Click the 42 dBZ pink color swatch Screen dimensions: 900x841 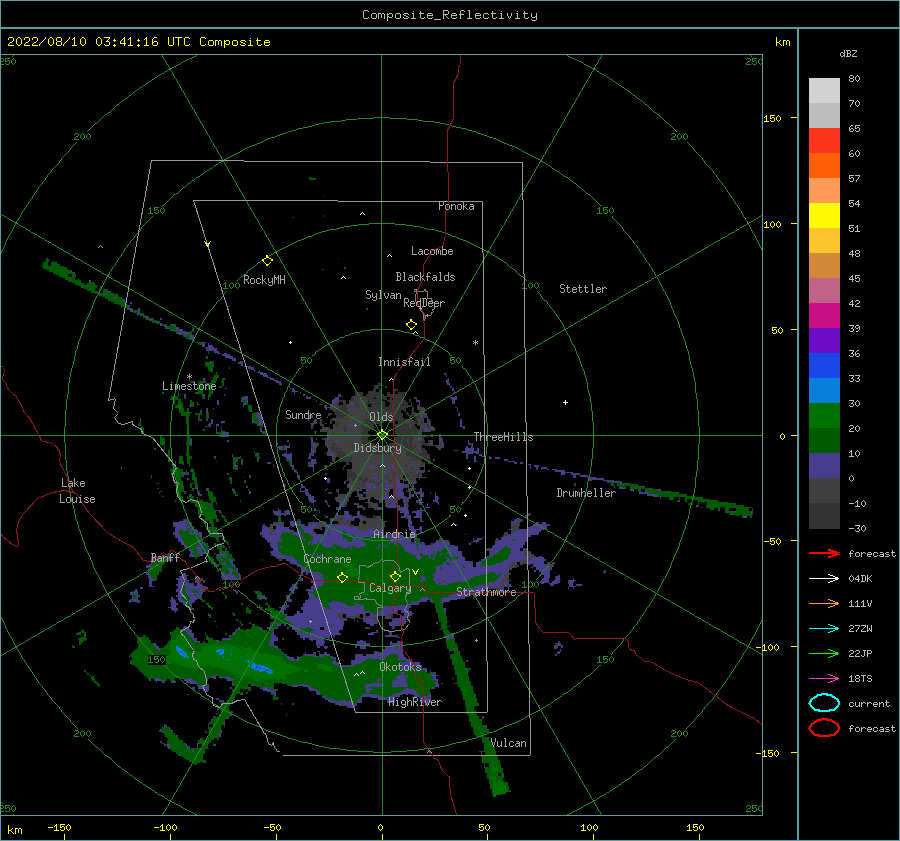coord(824,290)
